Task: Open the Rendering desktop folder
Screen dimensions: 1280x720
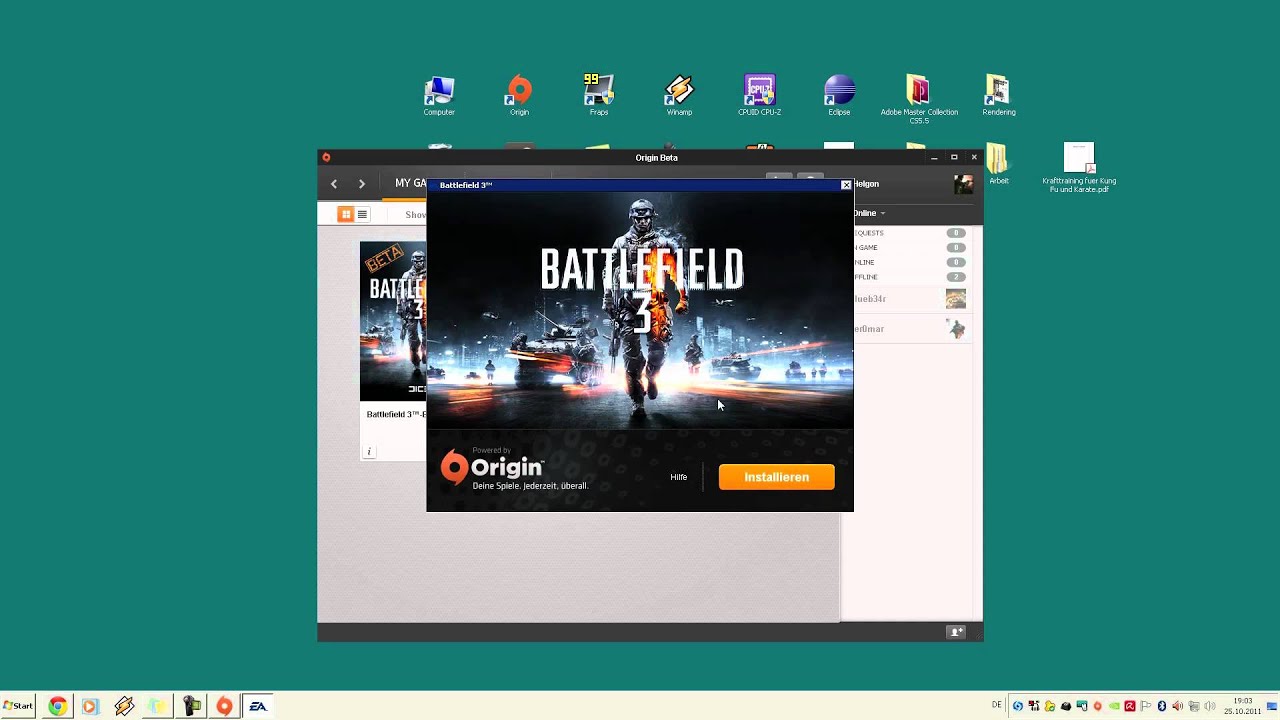Action: click(x=998, y=96)
